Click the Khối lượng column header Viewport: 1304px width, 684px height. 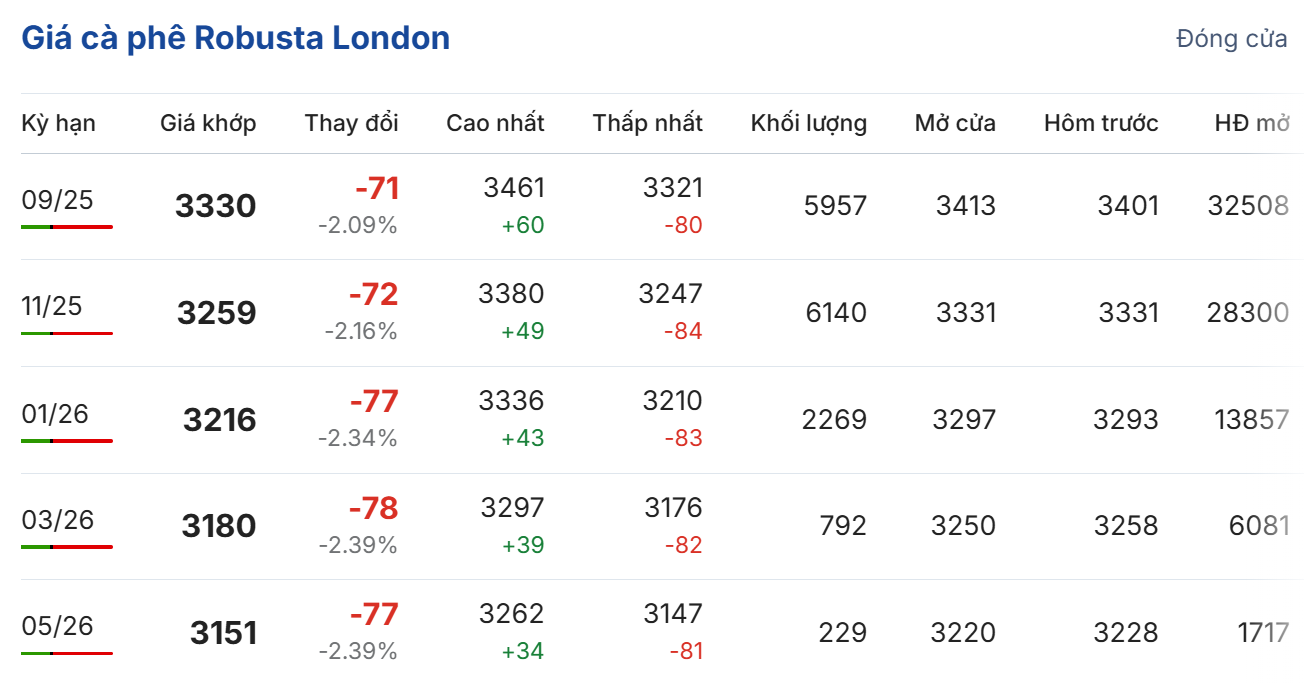[808, 123]
